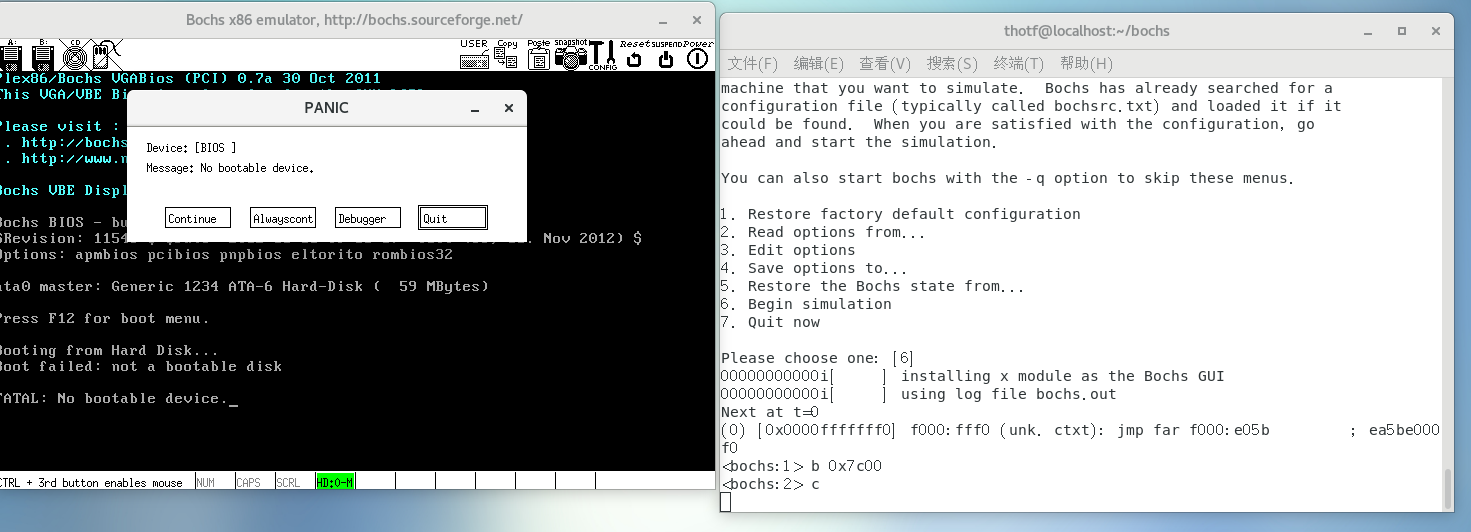
Task: Open the 编辑(E) menu in terminal
Action: coord(819,64)
